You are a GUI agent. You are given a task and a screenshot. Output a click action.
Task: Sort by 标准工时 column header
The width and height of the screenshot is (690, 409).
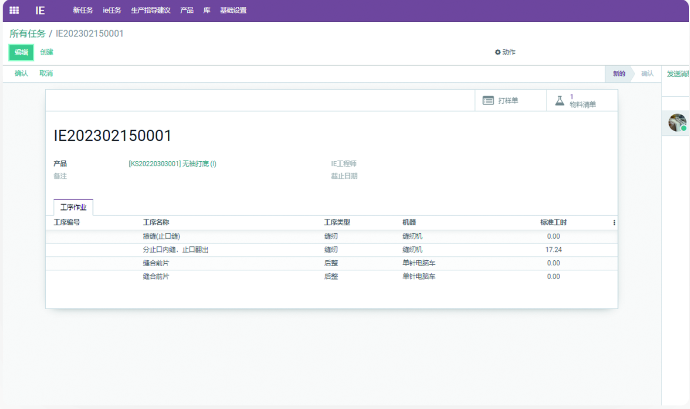553,222
